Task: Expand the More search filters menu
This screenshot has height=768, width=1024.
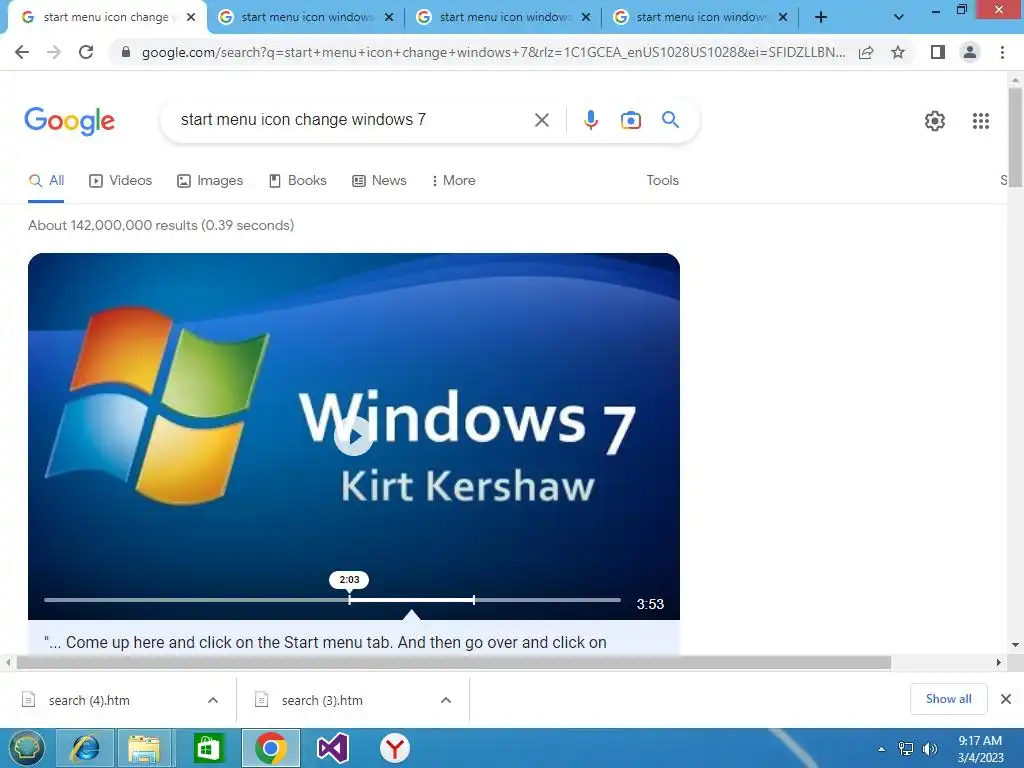Action: pyautogui.click(x=454, y=180)
